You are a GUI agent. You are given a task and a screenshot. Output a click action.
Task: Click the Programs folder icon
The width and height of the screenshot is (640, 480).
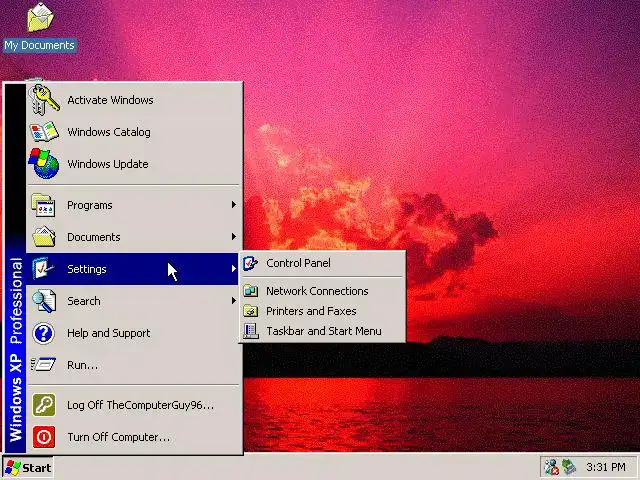click(x=43, y=205)
